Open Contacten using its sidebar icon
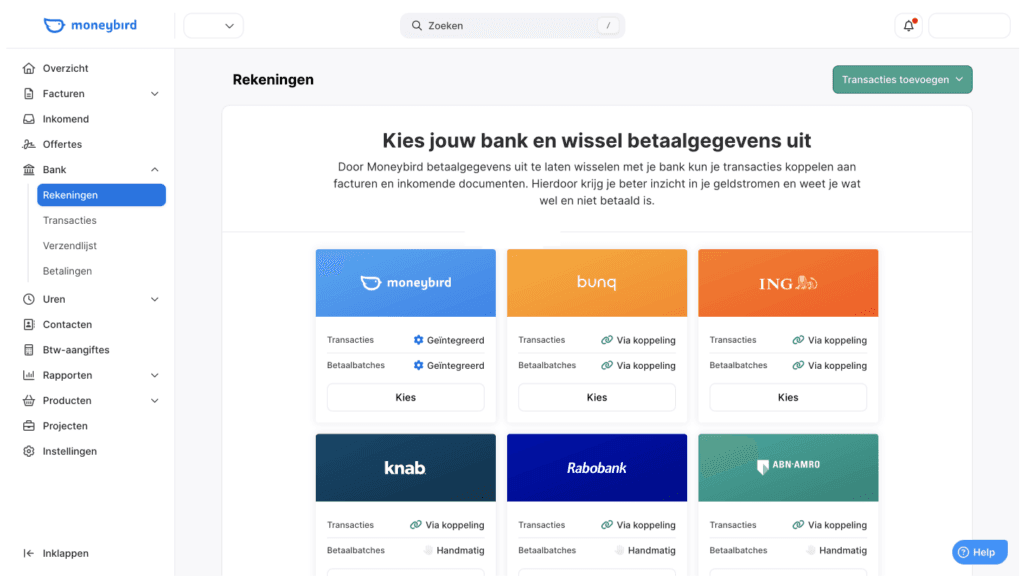Image resolution: width=1024 pixels, height=580 pixels. [x=28, y=324]
